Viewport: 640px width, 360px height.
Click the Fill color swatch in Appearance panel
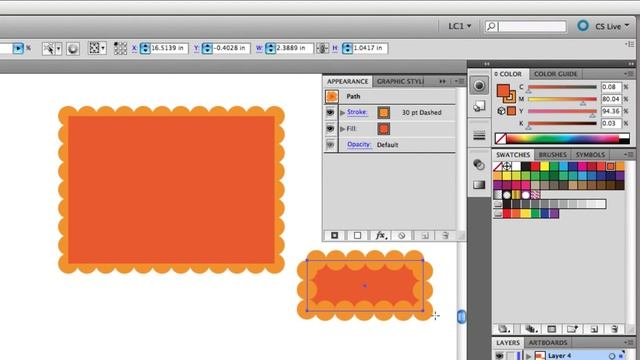point(384,129)
